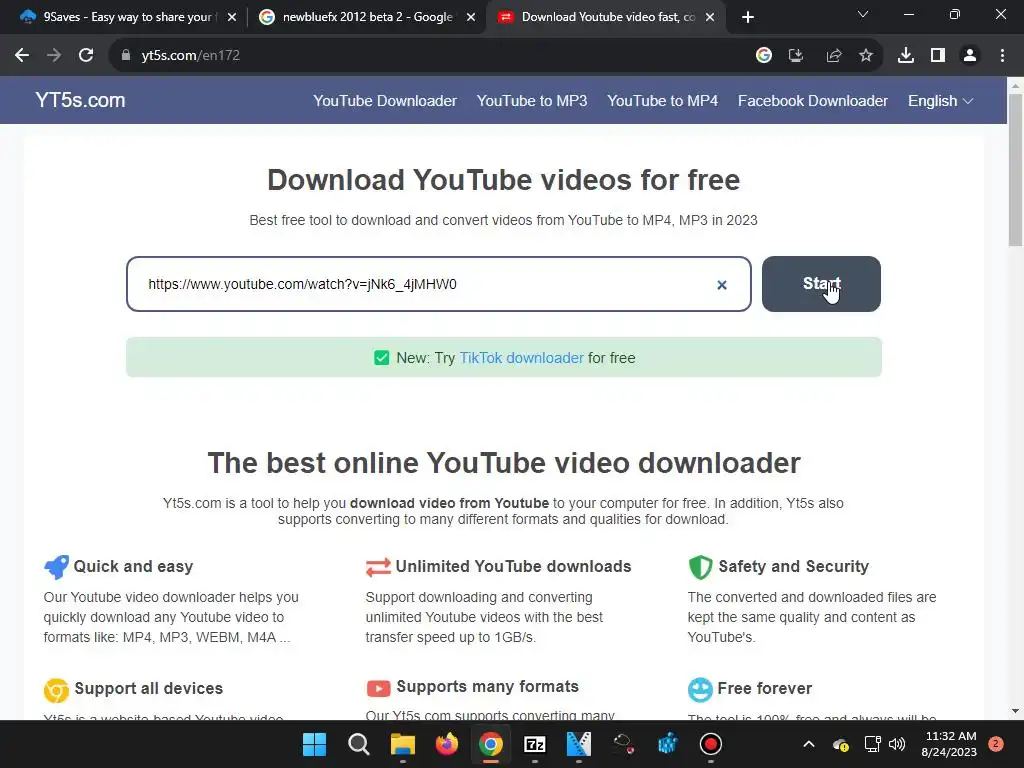Click the smiley icon beside Free forever
The image size is (1024, 768).
(700, 690)
